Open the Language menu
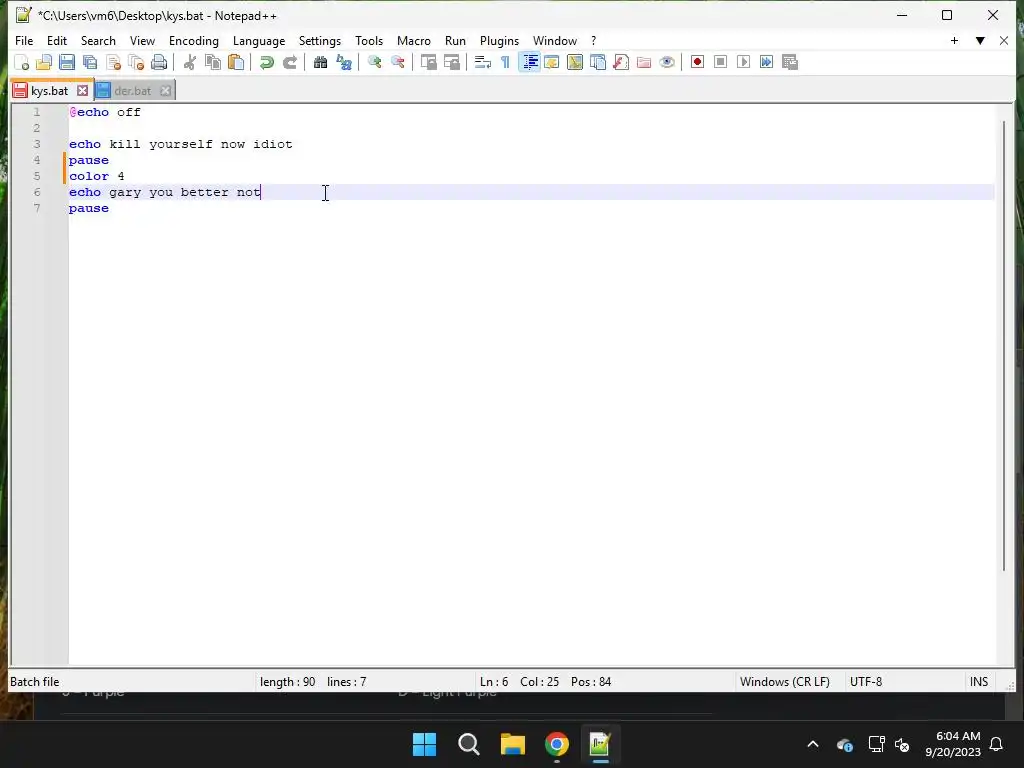The image size is (1024, 768). (259, 40)
